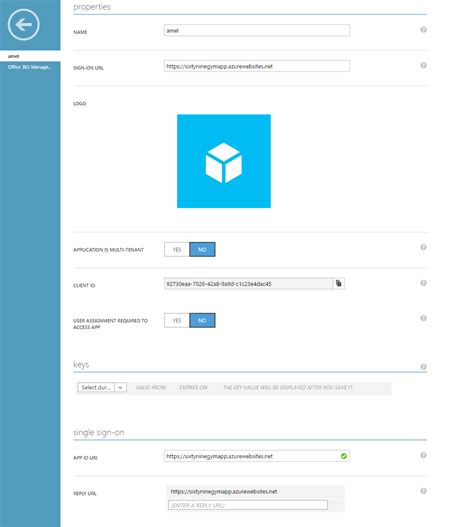Select NO for application is multi-tenant
The image size is (474, 527).
point(202,249)
